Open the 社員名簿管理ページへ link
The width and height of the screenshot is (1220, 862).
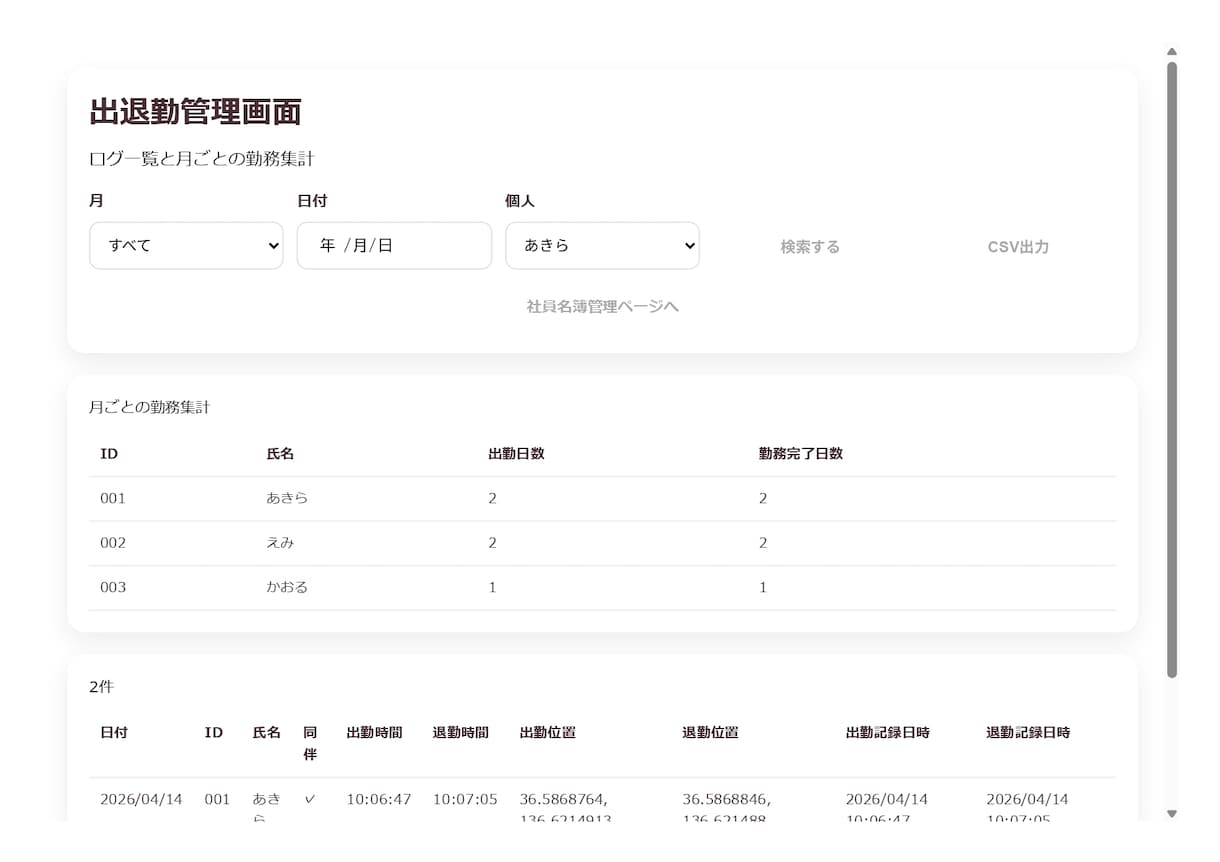point(602,306)
